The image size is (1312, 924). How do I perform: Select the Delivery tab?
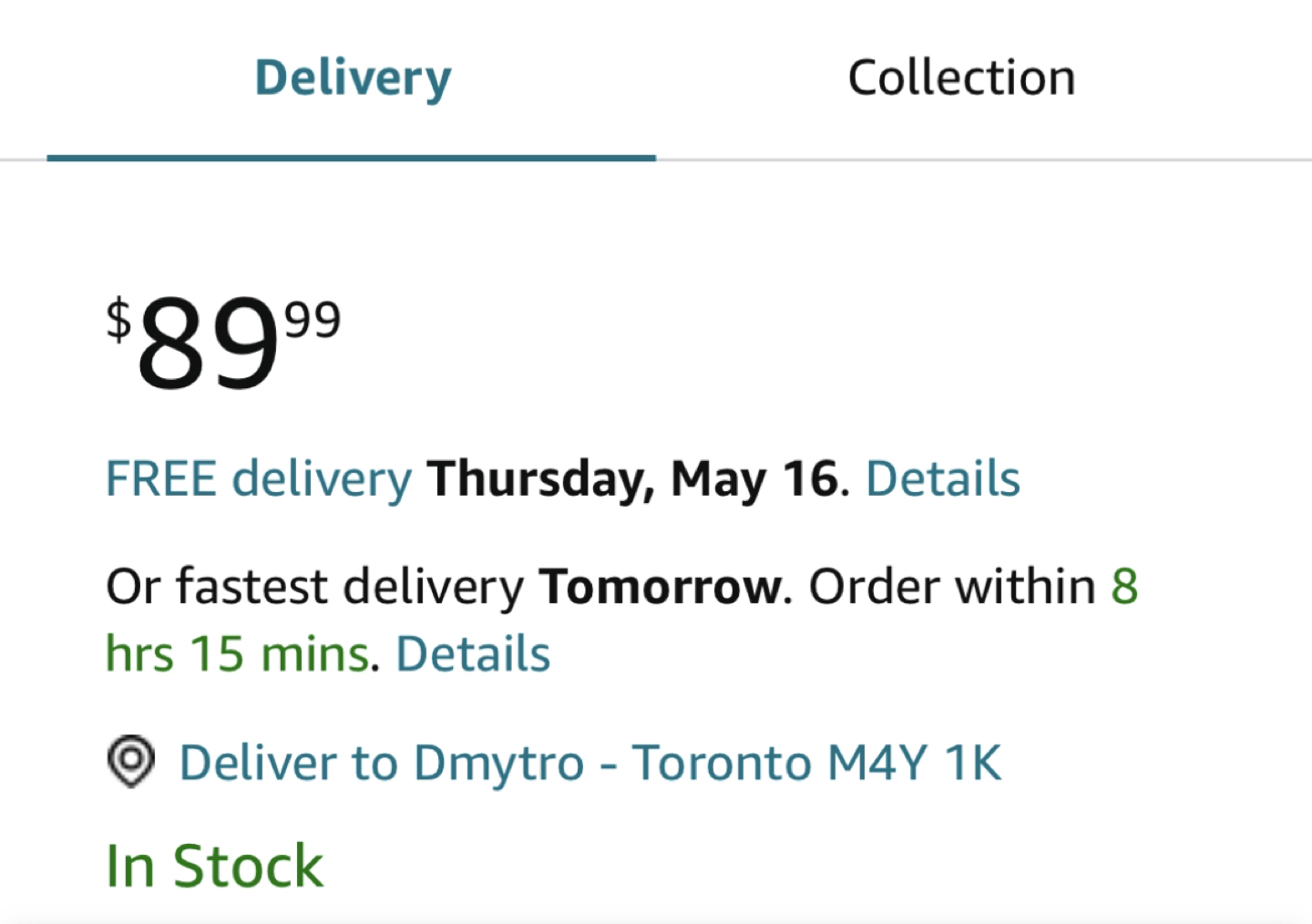point(353,79)
